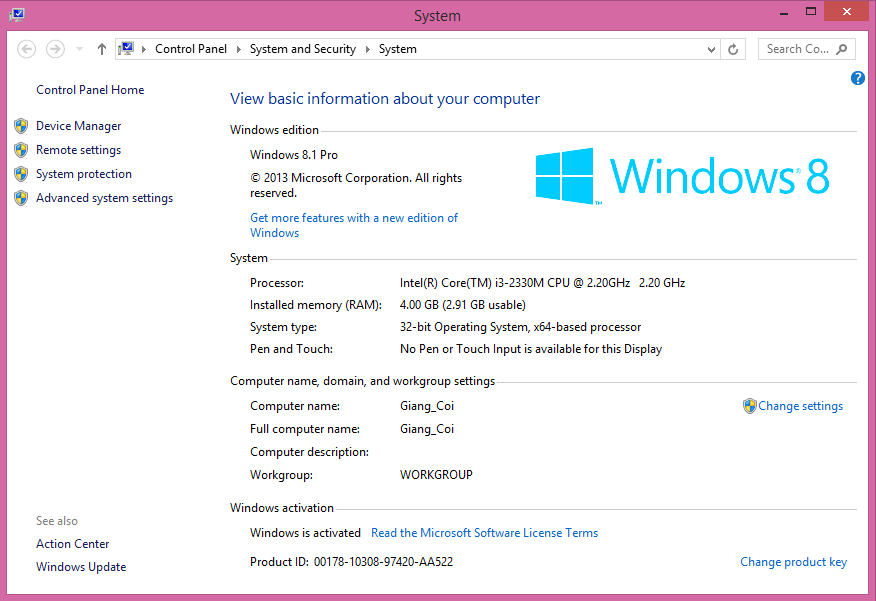Click the shield icon beside Remote settings
Screen dimensions: 876x601
point(21,149)
